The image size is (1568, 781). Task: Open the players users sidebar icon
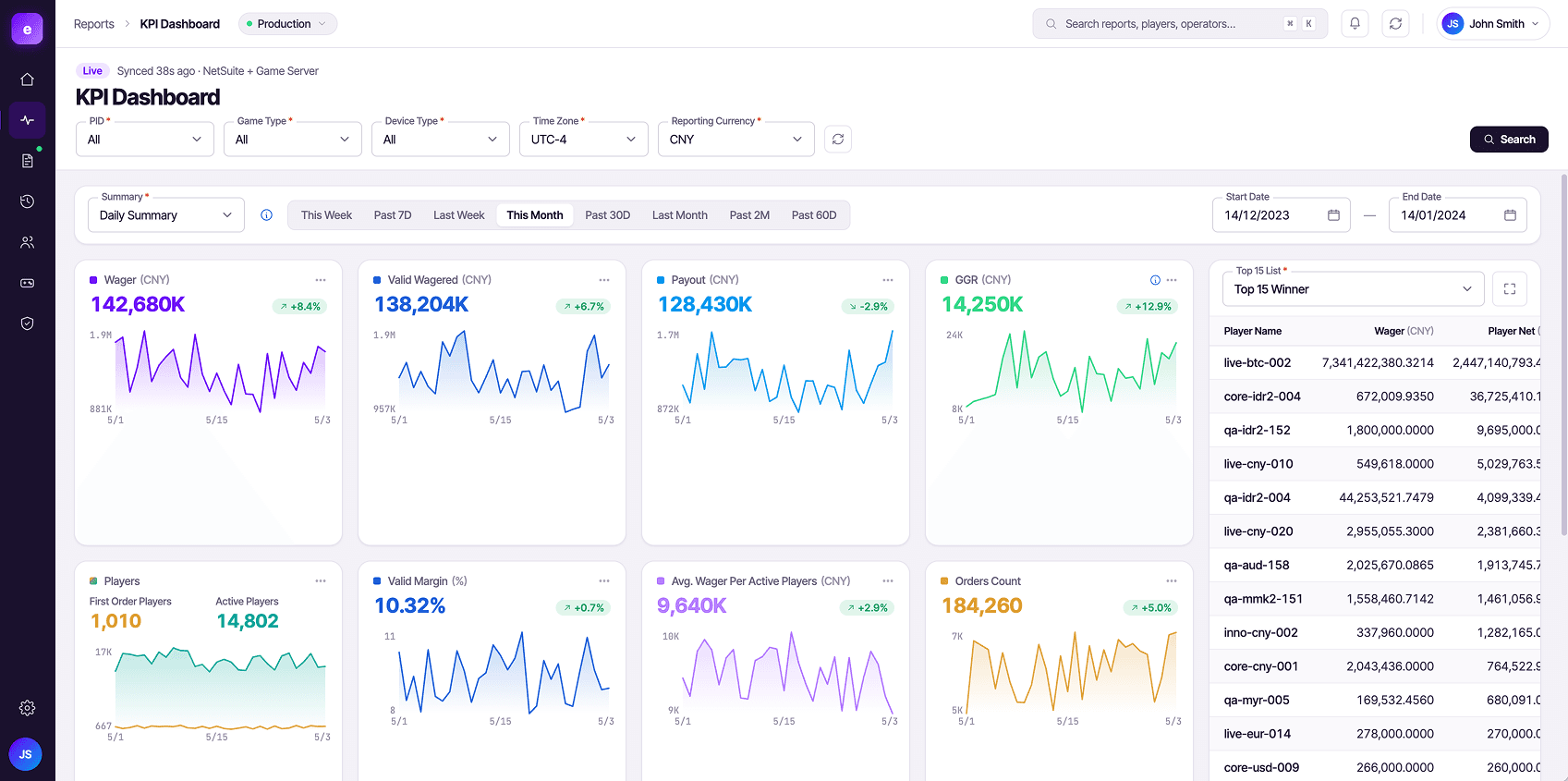27,242
